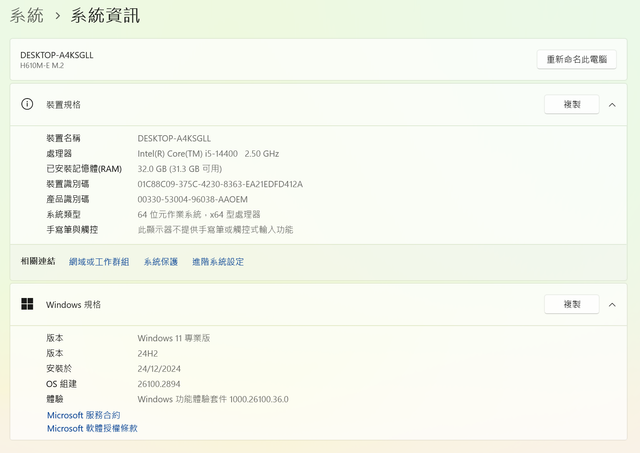
Task: Click the 已安裝記憶體(RAM) label
Action: (x=84, y=169)
